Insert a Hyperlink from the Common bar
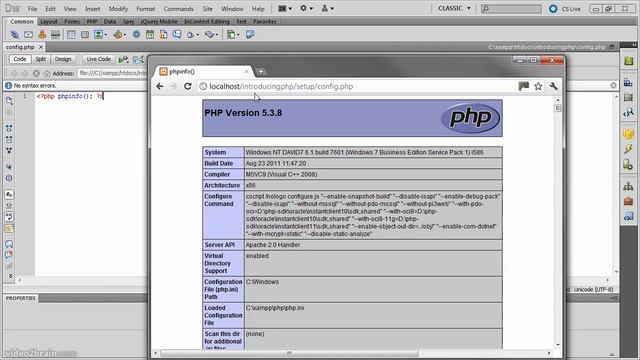 pyautogui.click(x=14, y=35)
